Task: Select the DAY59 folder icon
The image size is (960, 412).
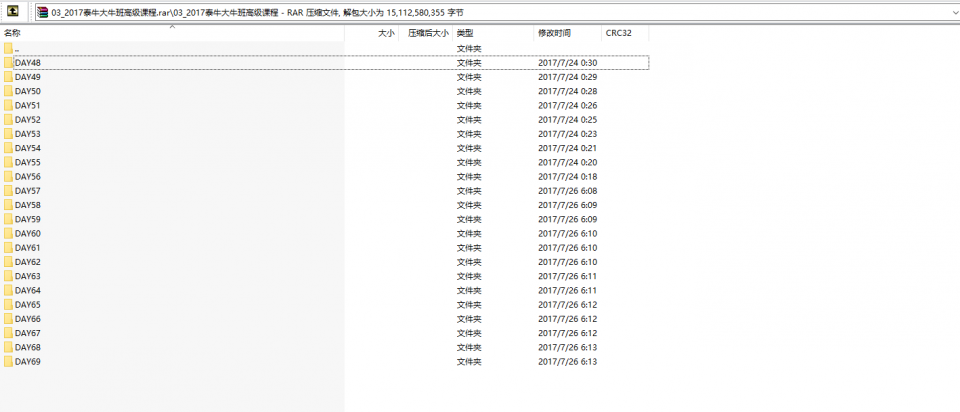Action: (8, 219)
